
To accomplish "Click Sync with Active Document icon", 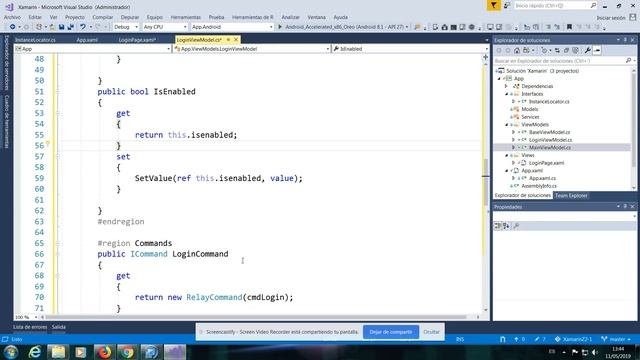I will pyautogui.click(x=557, y=51).
